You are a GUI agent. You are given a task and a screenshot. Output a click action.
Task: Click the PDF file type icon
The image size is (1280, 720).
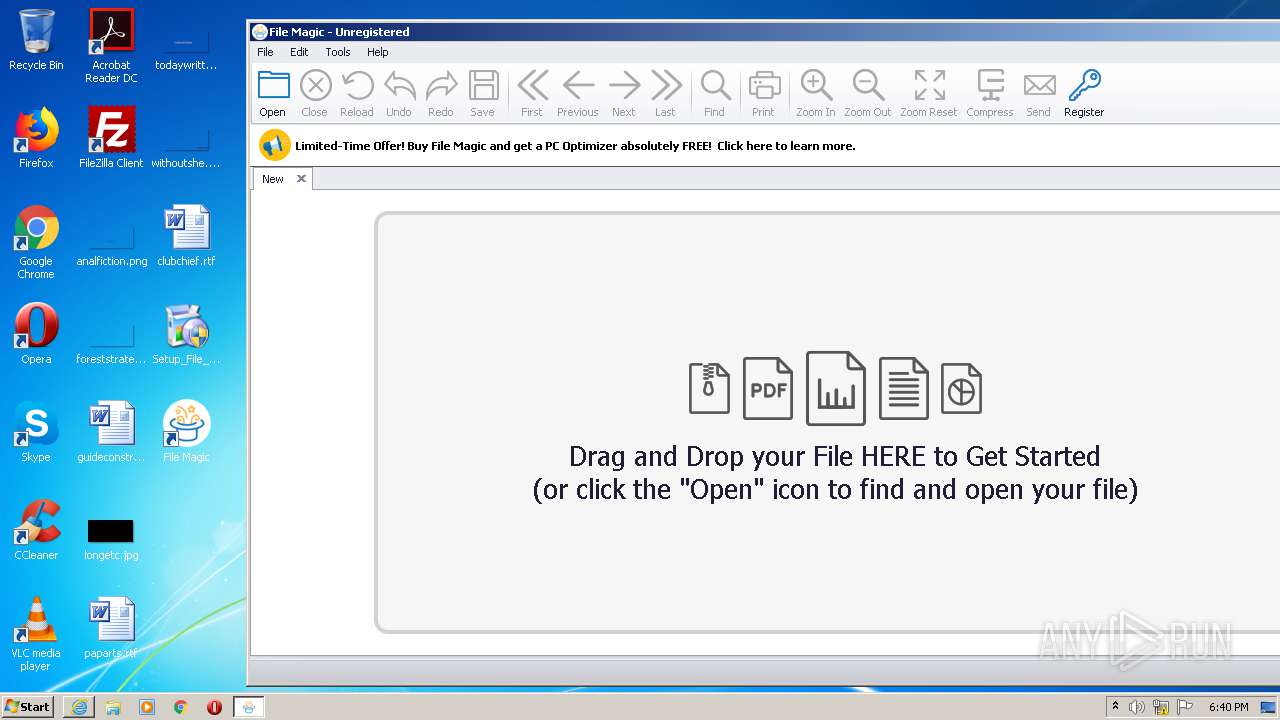[768, 388]
